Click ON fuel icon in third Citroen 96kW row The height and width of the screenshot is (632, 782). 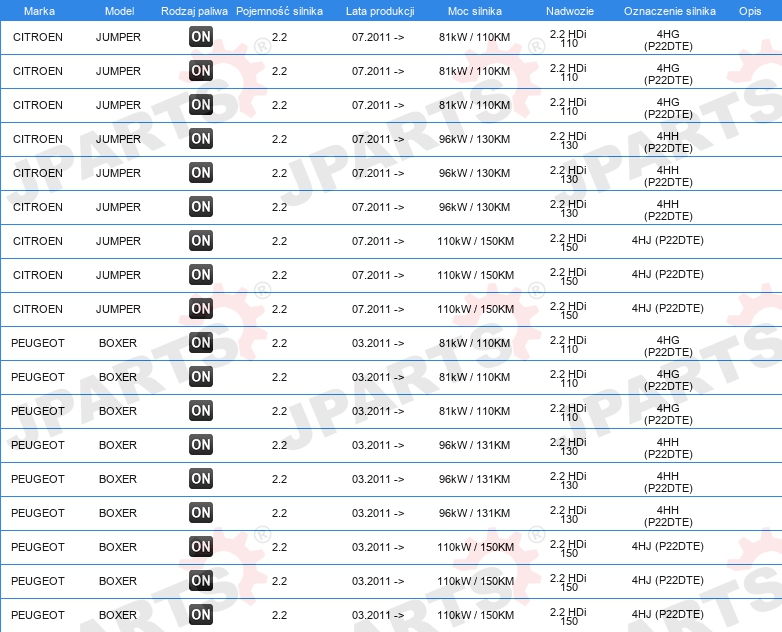pyautogui.click(x=201, y=206)
